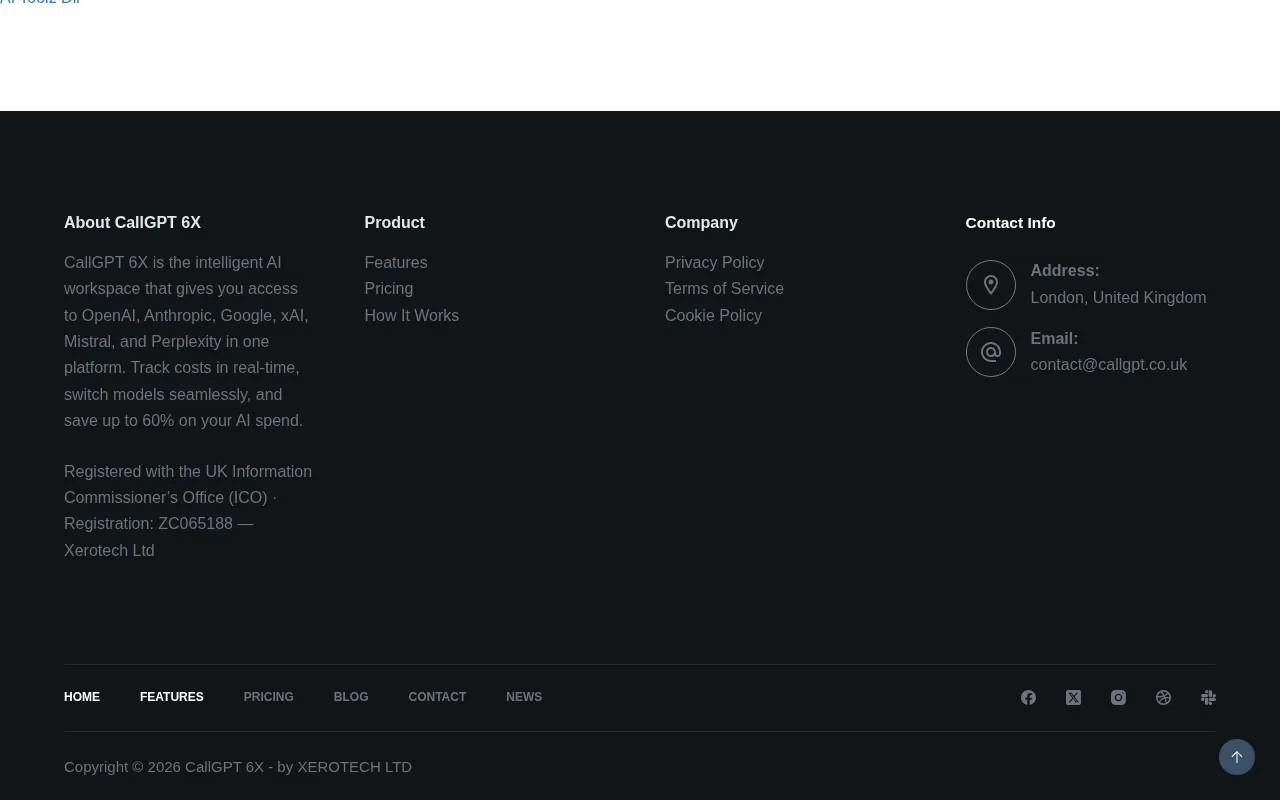Open NEWS in footer menu
Viewport: 1280px width, 800px height.
click(524, 697)
